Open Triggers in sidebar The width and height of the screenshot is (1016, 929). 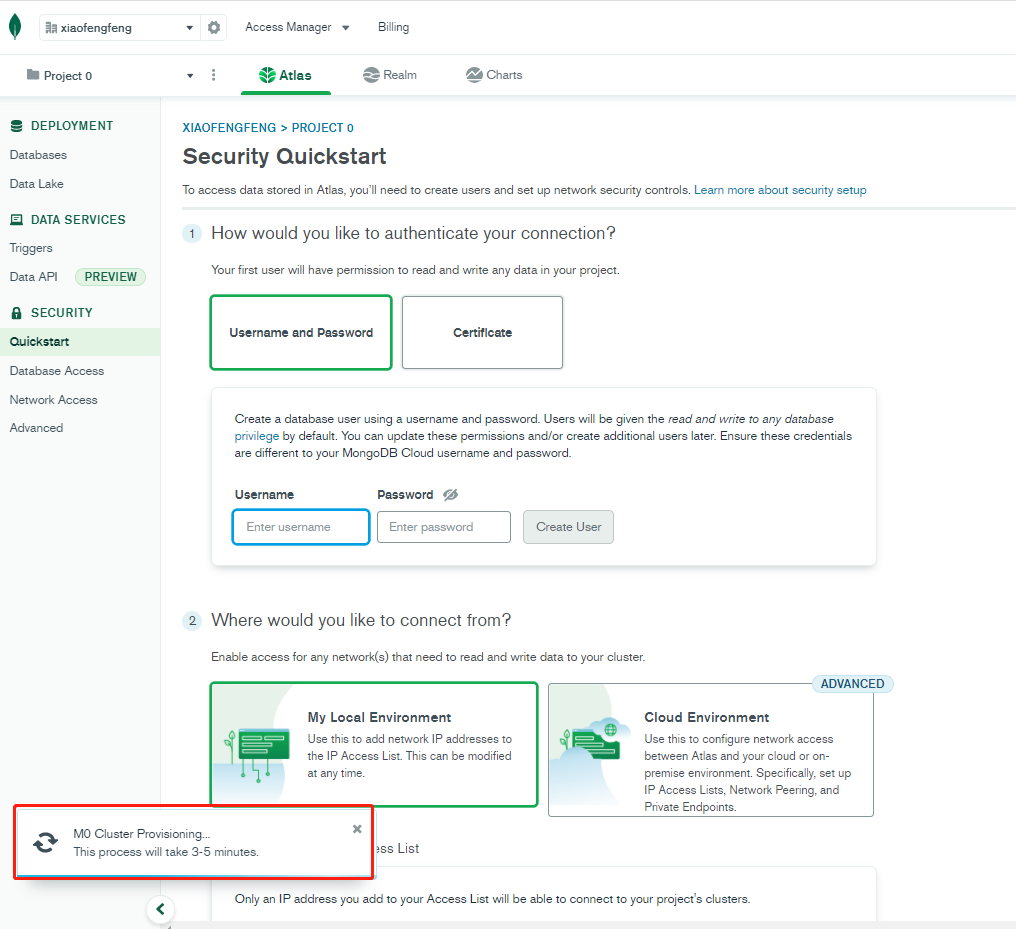31,248
